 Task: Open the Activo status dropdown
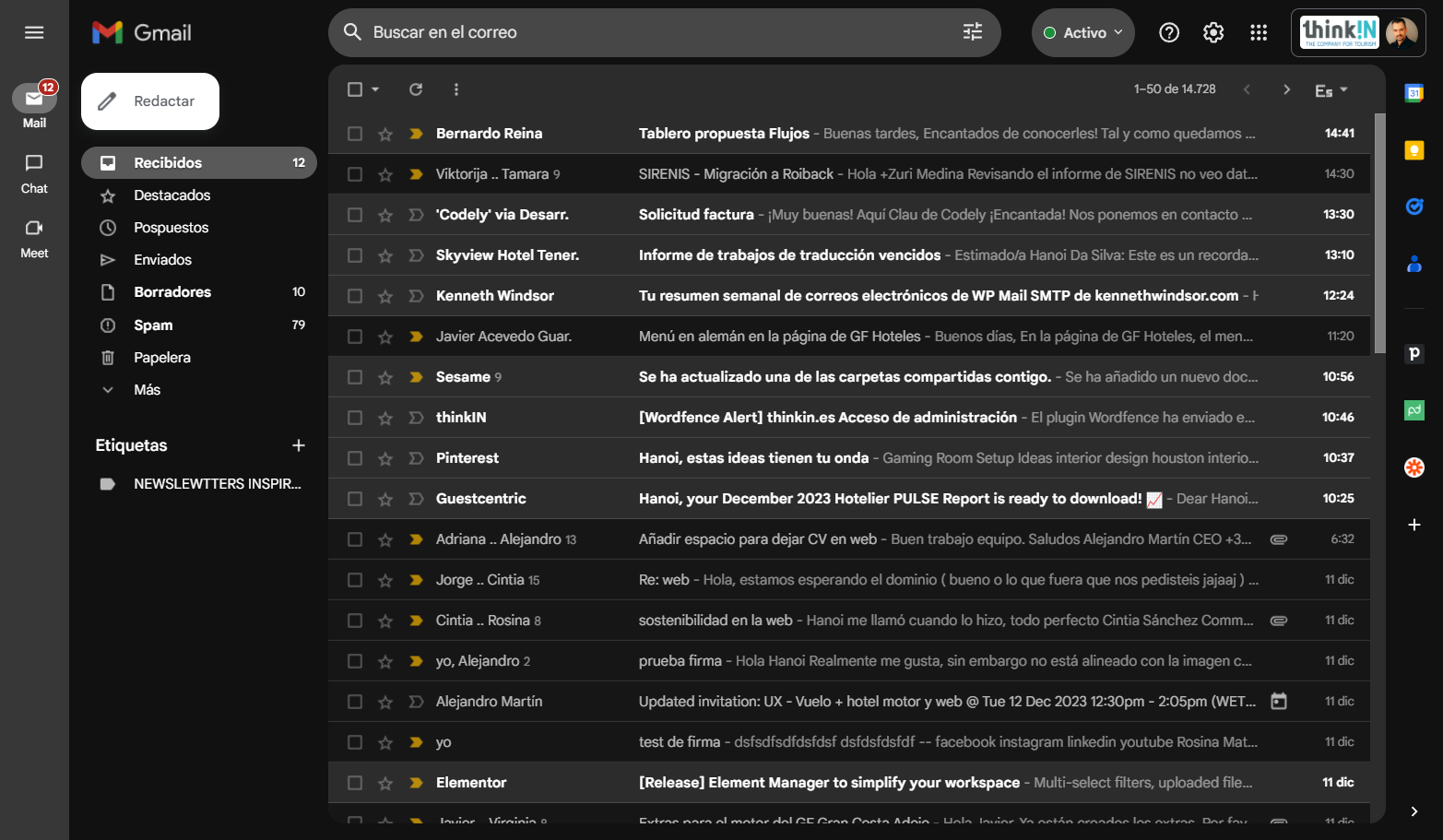(1083, 32)
